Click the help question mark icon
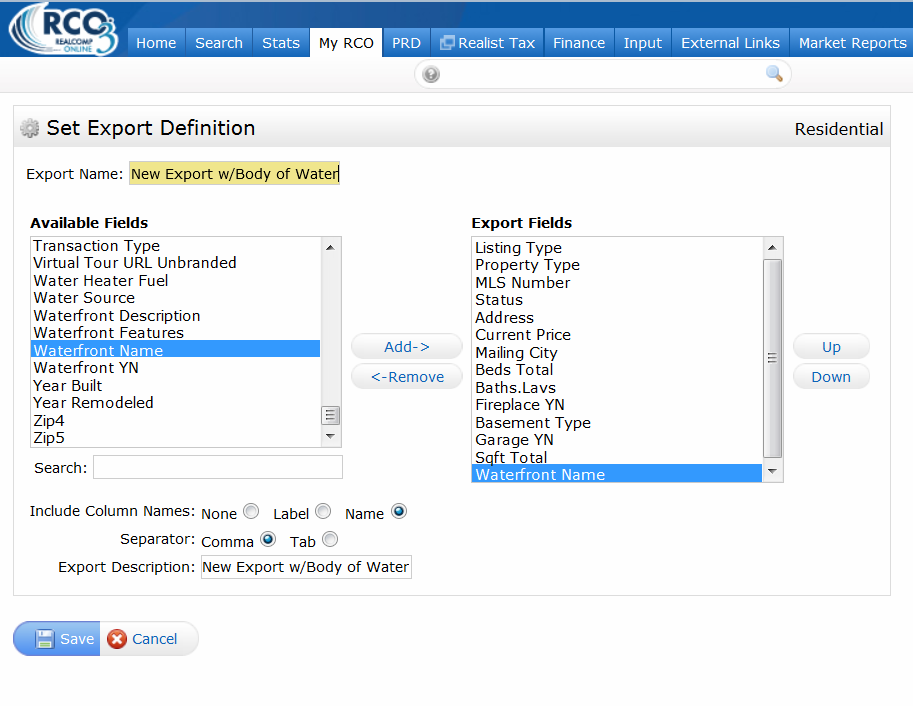Viewport: 913px width, 706px height. pyautogui.click(x=431, y=75)
